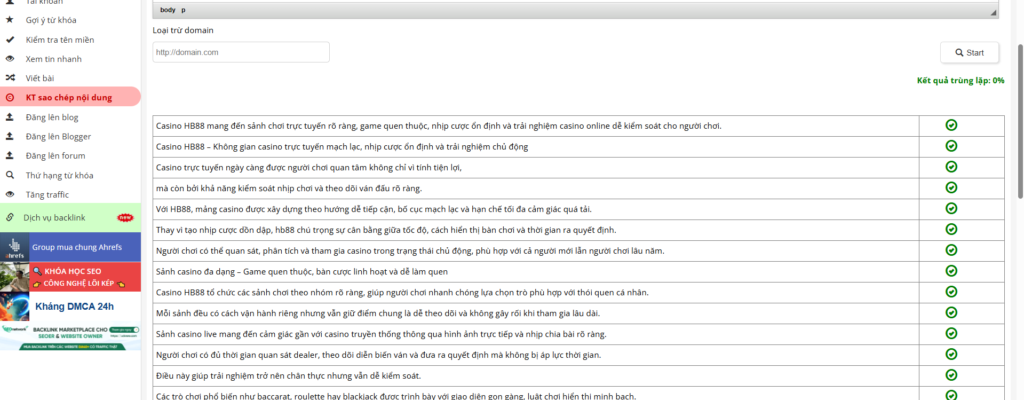The height and width of the screenshot is (400, 1024).
Task: Click the checkmark icon for Kiểm tra tên miền
Action: click(10, 40)
